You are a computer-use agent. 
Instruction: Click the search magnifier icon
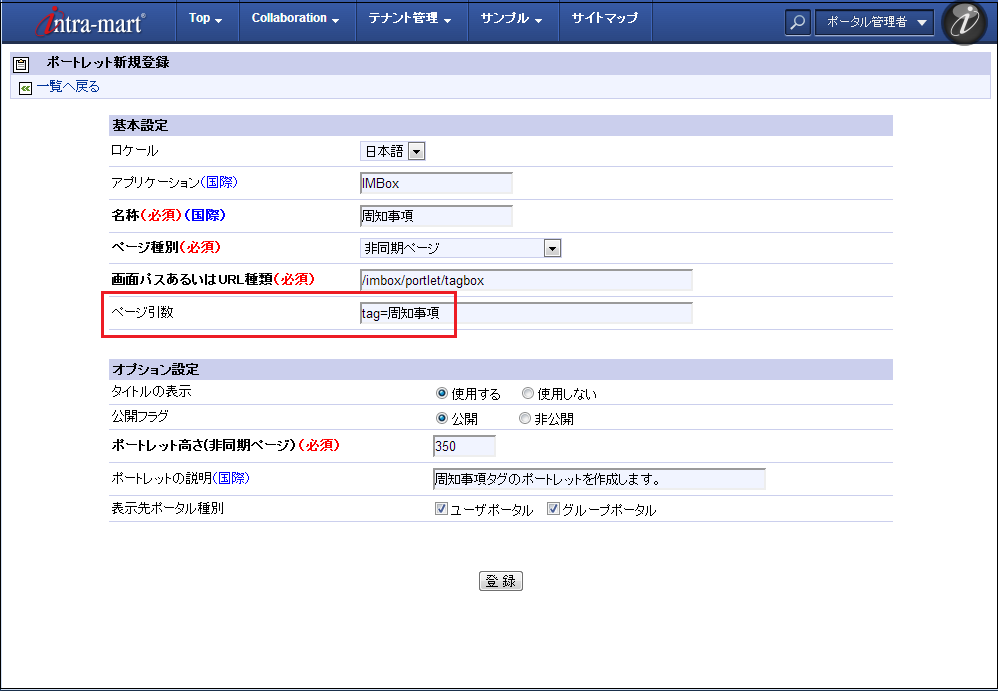click(798, 22)
